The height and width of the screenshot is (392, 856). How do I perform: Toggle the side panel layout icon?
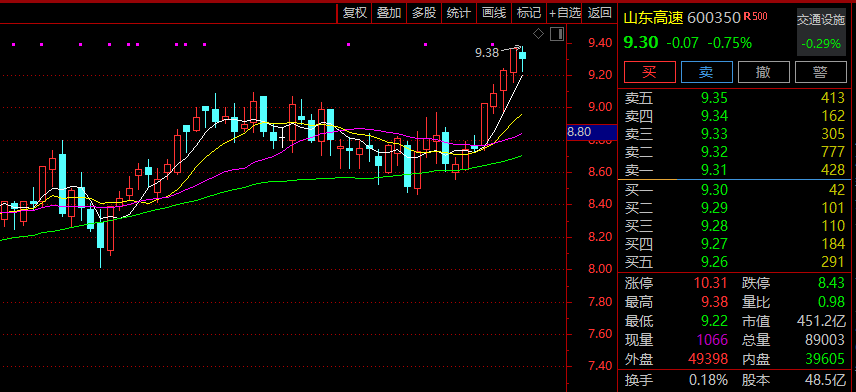pos(557,34)
